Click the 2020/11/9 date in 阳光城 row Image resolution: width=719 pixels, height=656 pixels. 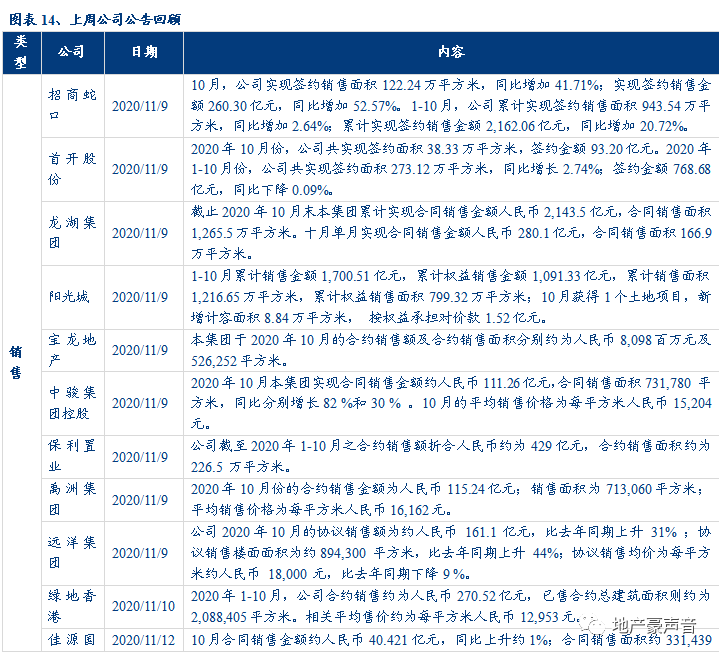coord(140,297)
